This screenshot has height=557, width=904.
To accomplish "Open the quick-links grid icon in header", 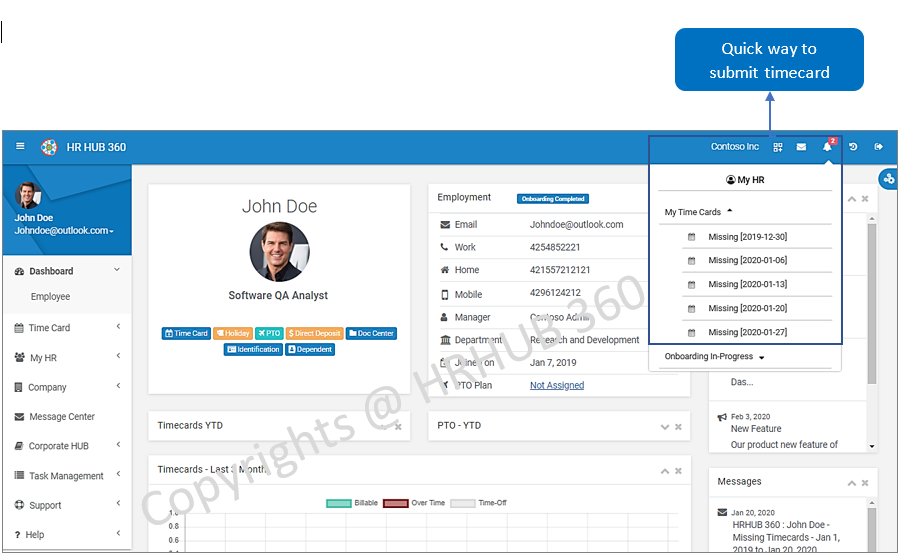I will coord(778,147).
